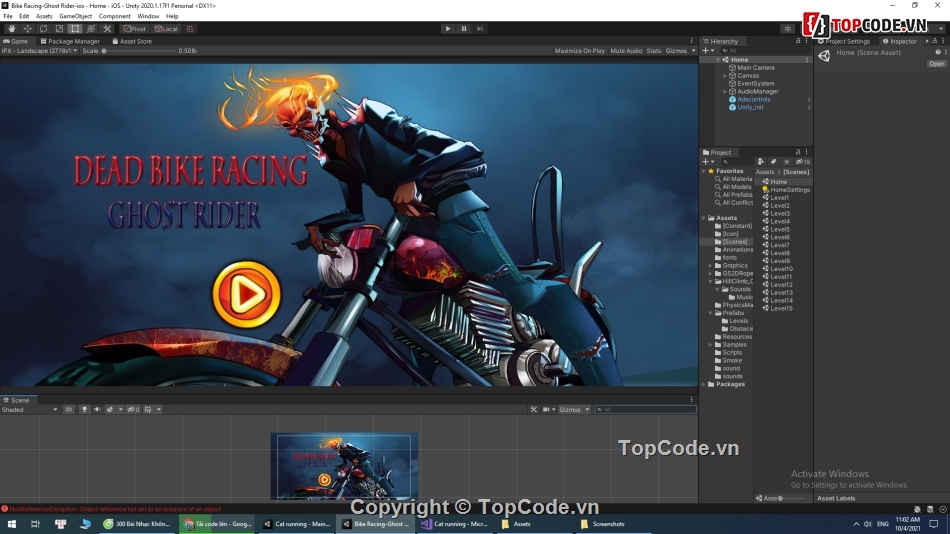Toggle Pivot handle position
950x534 pixels.
(135, 28)
